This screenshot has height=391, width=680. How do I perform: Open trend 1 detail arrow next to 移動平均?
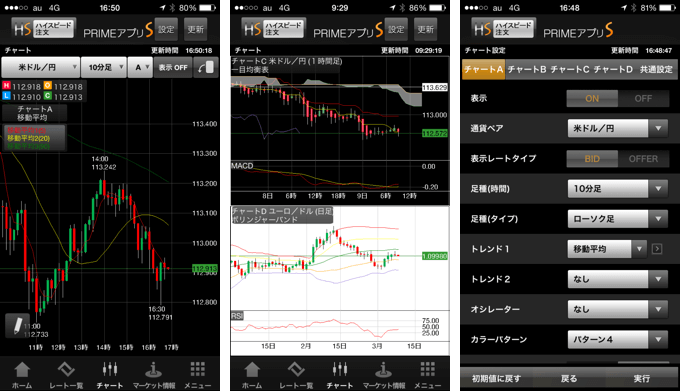pyautogui.click(x=657, y=249)
